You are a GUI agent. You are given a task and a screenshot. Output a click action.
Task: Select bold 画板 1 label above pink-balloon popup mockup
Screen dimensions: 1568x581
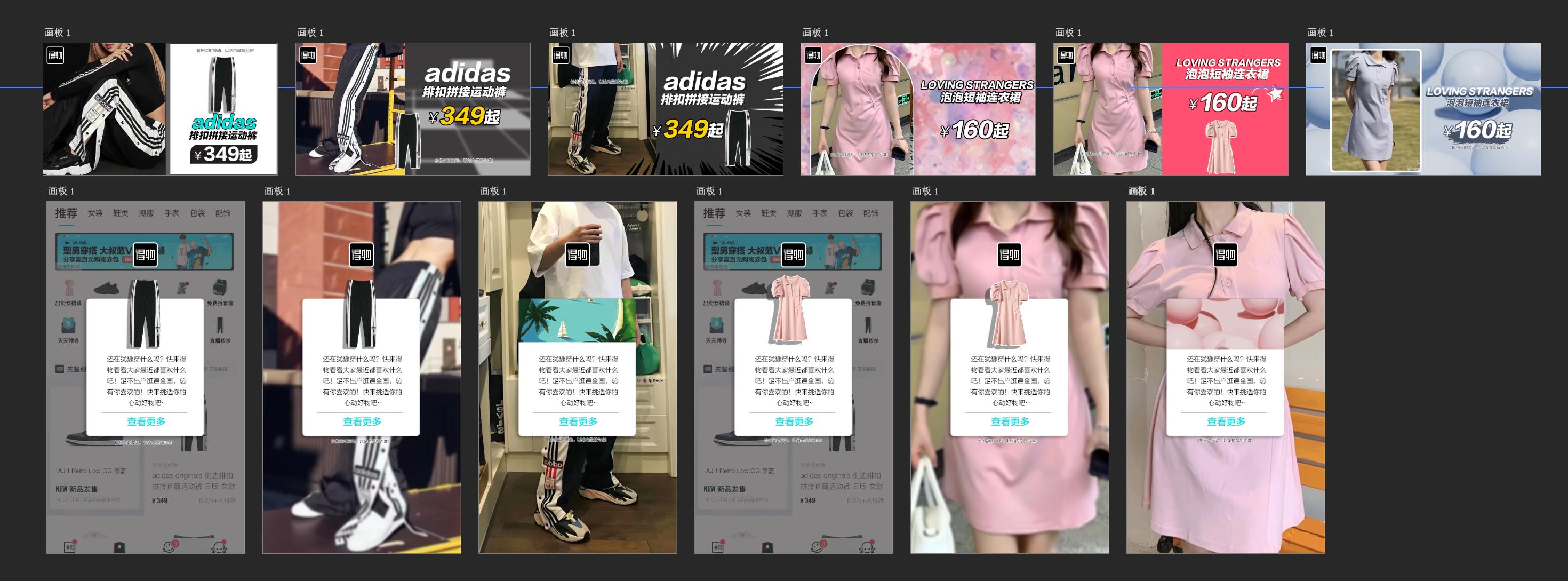(x=1141, y=191)
